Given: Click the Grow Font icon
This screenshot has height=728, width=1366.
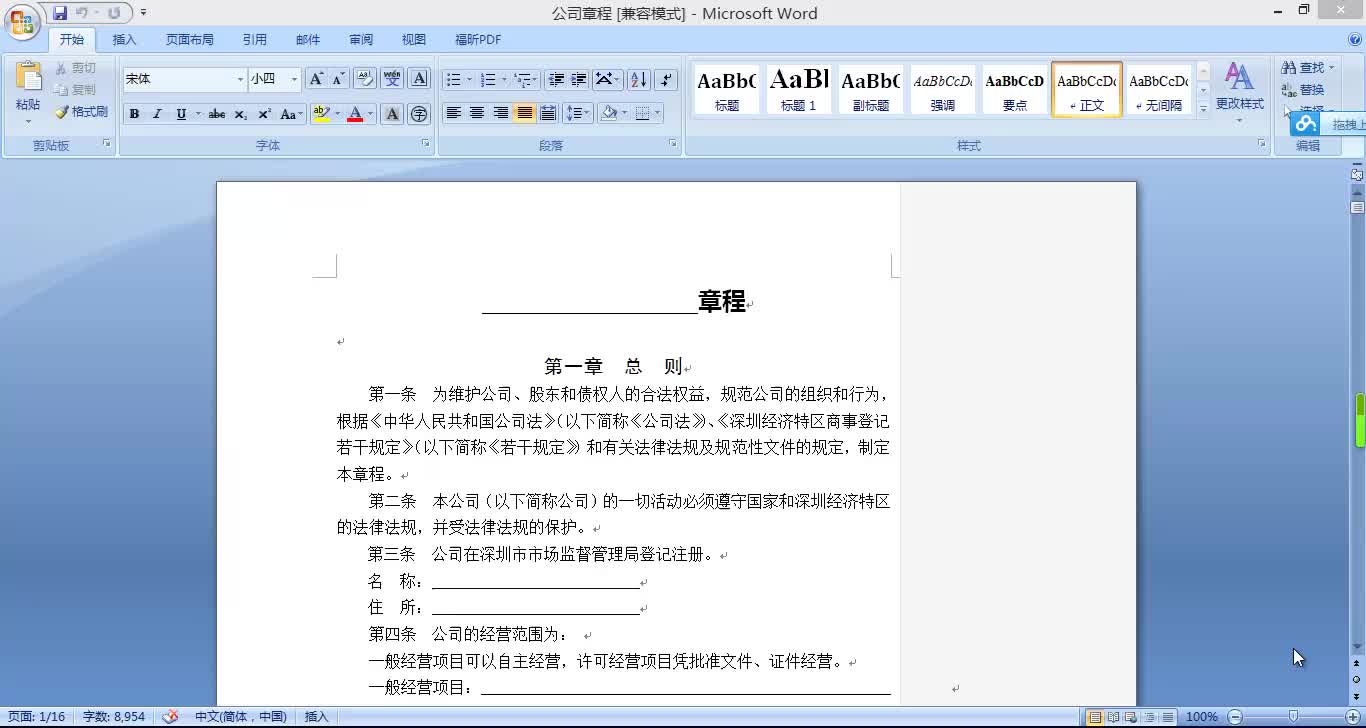Looking at the screenshot, I should click(x=316, y=79).
